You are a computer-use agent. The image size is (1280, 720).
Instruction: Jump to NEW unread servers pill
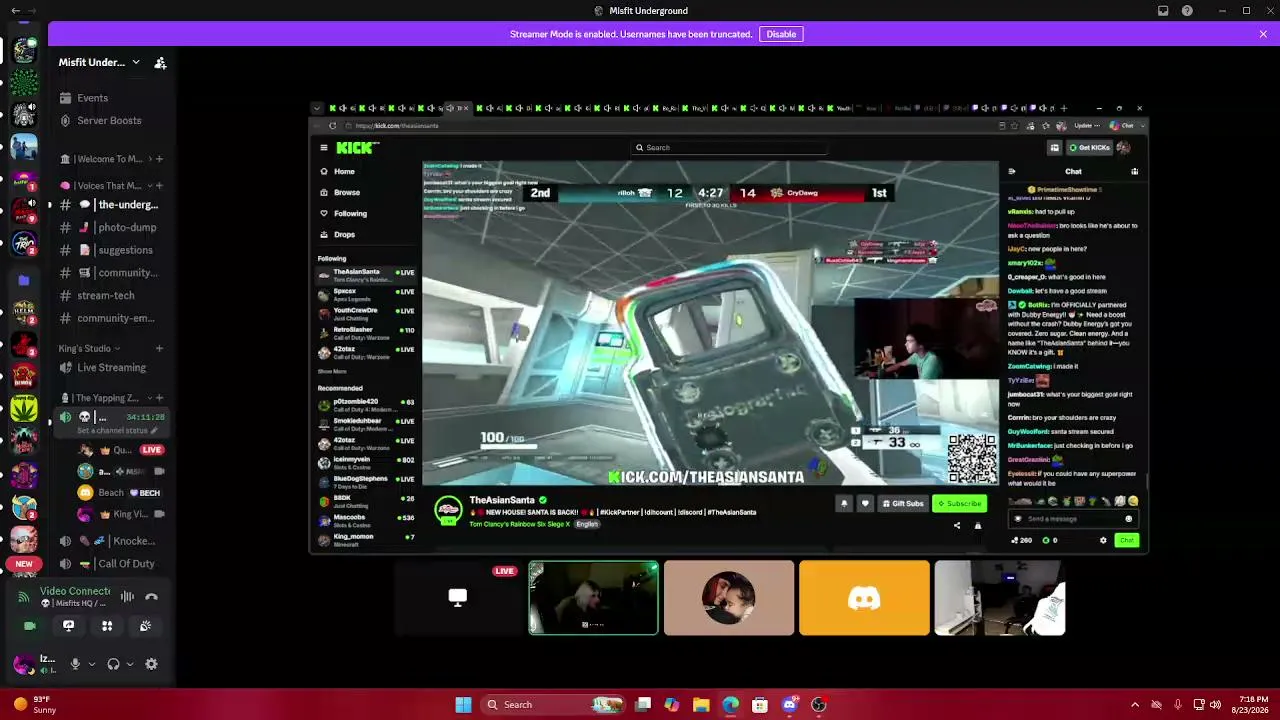point(24,564)
